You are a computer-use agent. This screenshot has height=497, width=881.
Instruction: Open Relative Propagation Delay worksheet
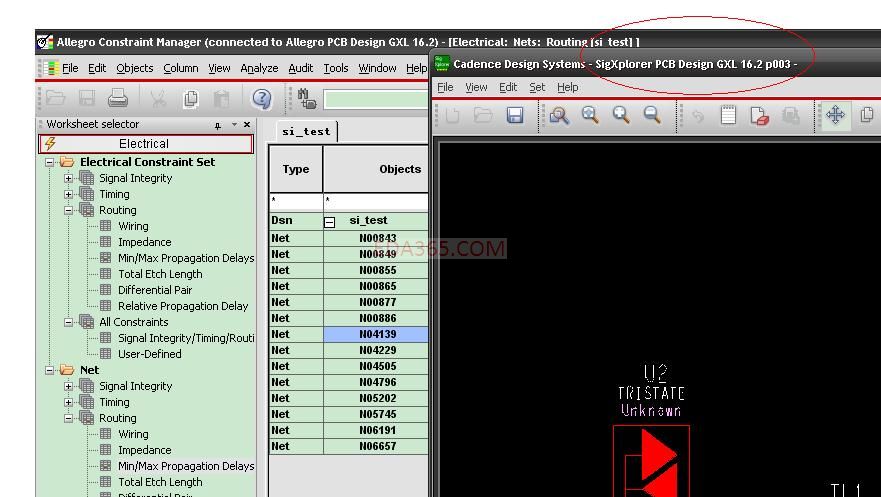coord(183,306)
